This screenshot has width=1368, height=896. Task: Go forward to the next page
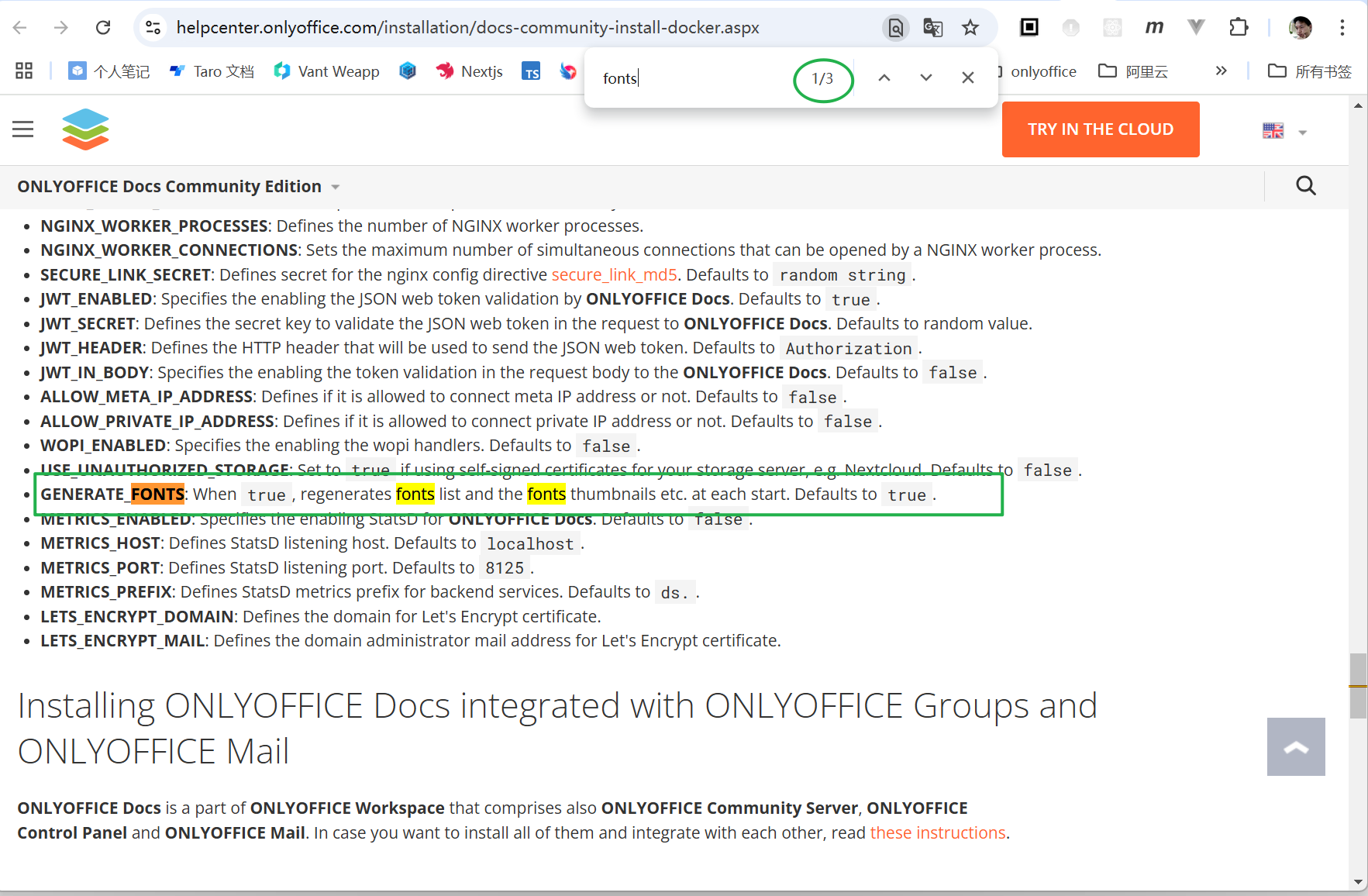pyautogui.click(x=61, y=28)
